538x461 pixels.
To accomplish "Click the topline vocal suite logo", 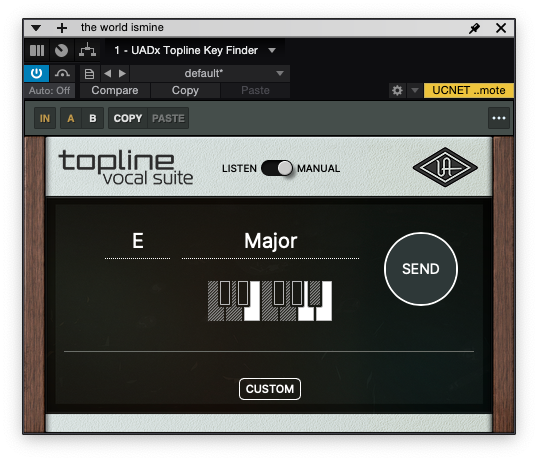I will point(126,168).
